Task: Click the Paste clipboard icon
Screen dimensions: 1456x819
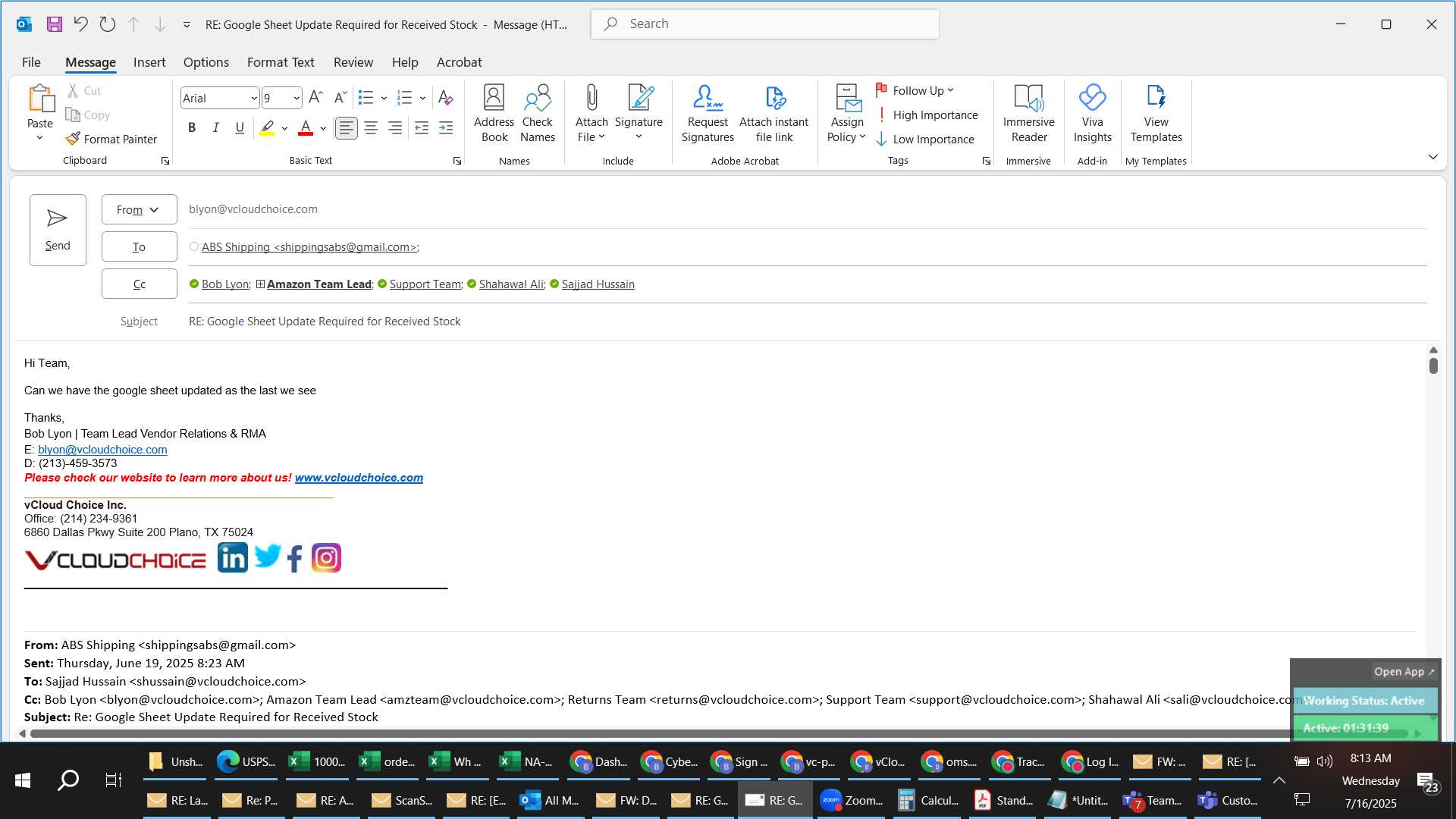Action: [40, 99]
